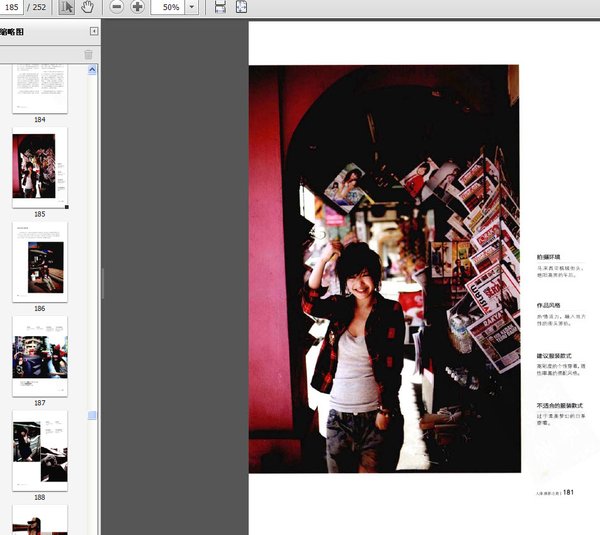Click the page number field showing 185
600x535 pixels.
(11, 7)
